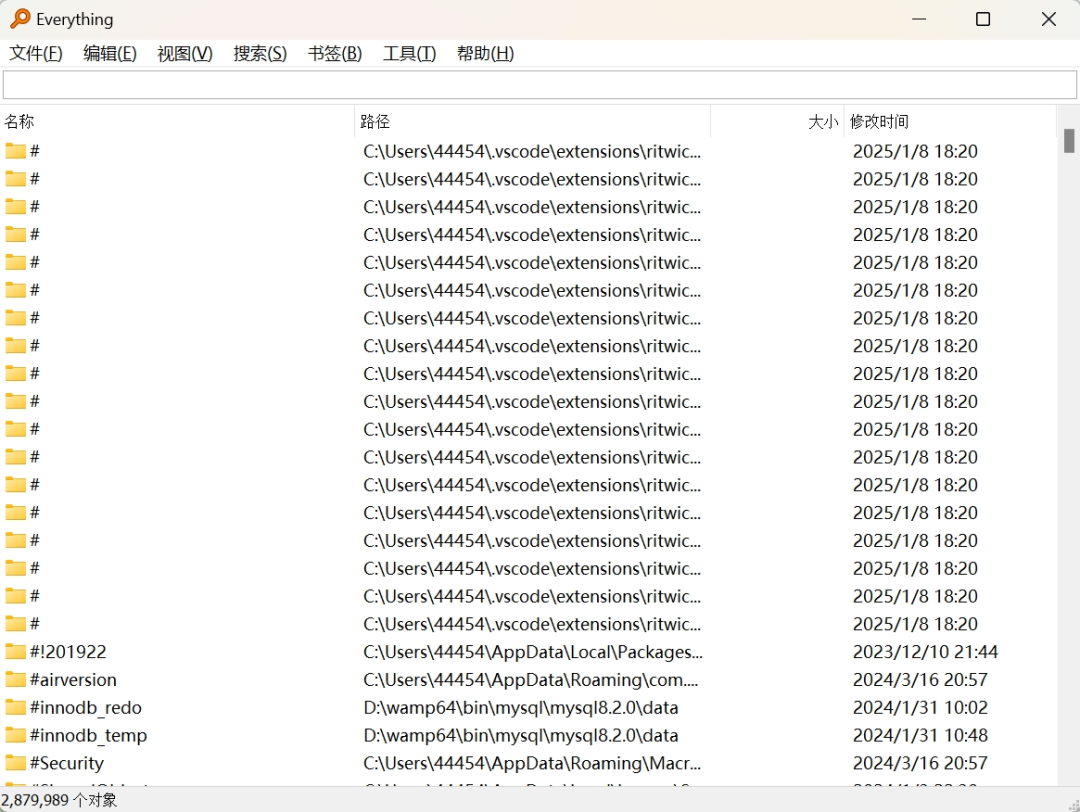Open the 工具(T) menu
The height and width of the screenshot is (812, 1080).
(x=410, y=53)
